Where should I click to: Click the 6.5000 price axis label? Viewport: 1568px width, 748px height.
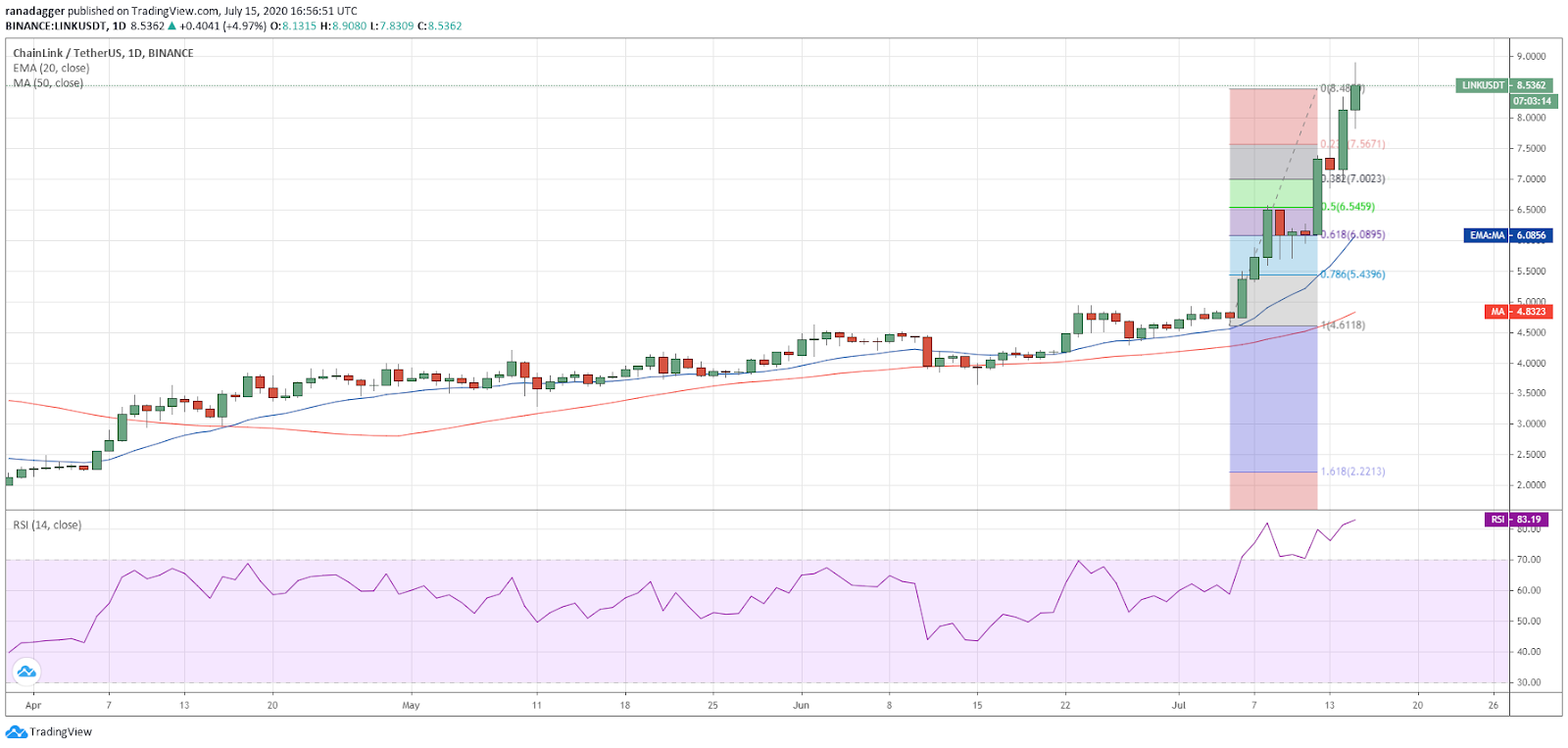tap(1532, 210)
